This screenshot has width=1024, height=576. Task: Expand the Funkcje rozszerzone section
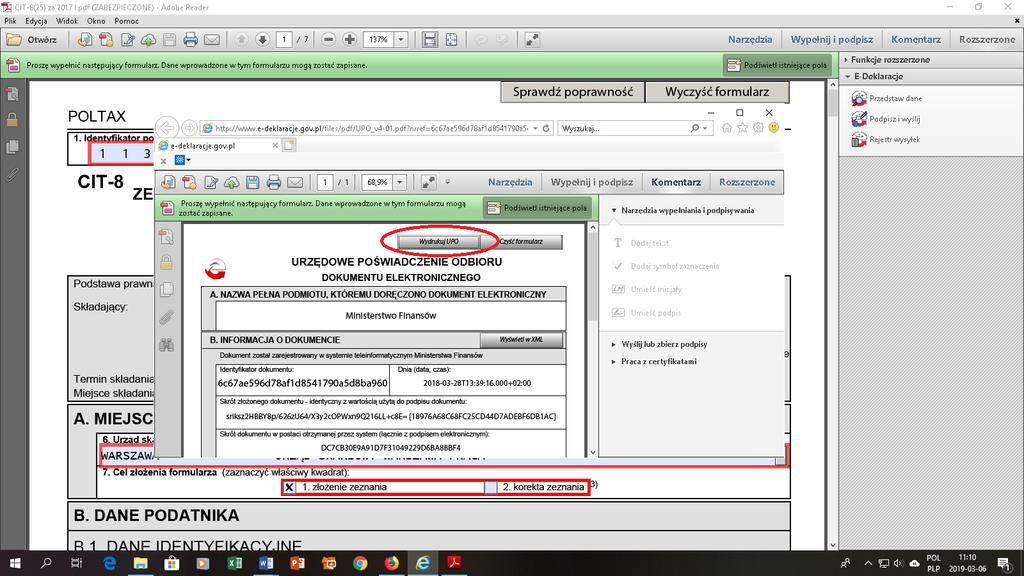click(889, 59)
